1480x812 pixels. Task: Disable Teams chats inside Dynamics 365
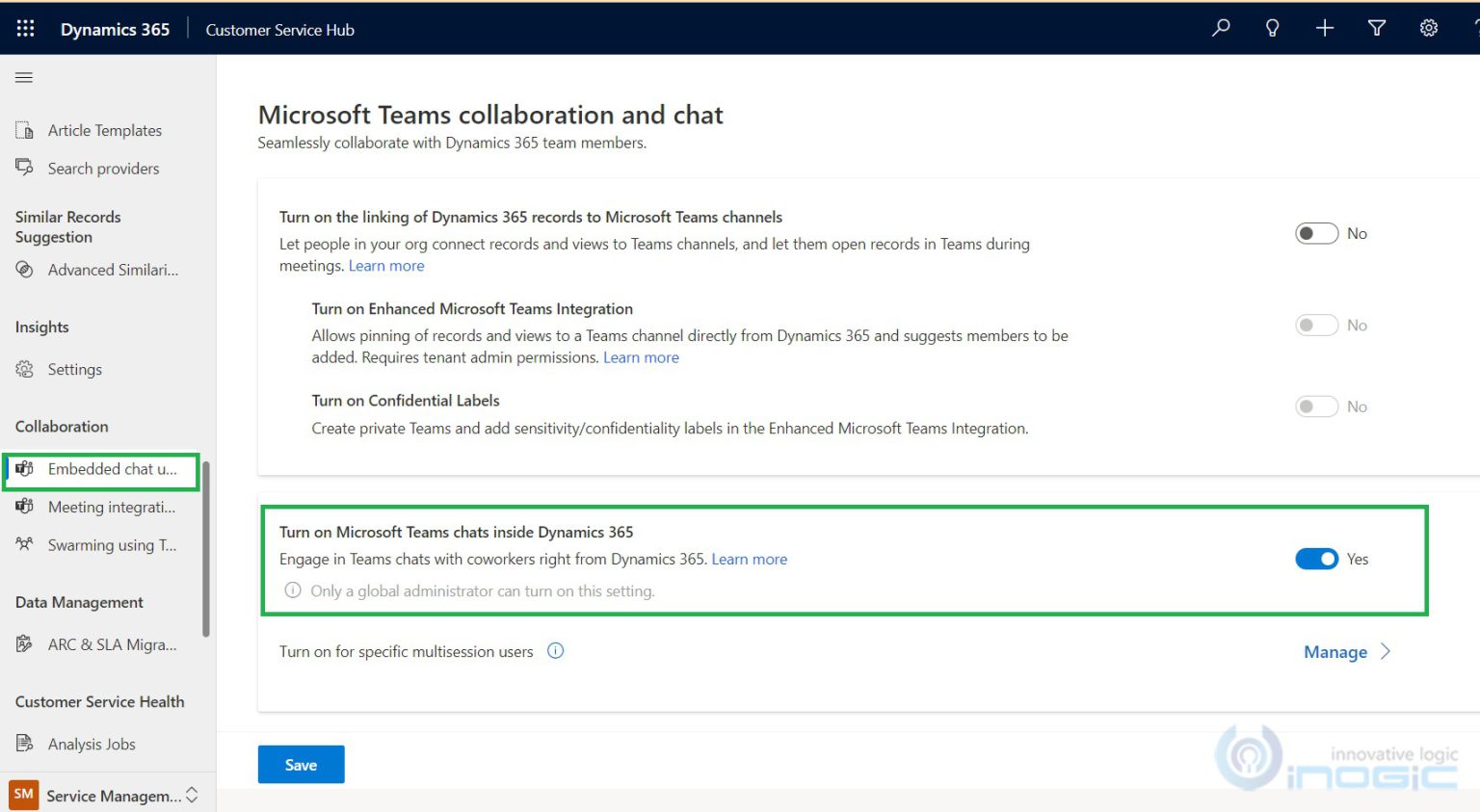1317,559
